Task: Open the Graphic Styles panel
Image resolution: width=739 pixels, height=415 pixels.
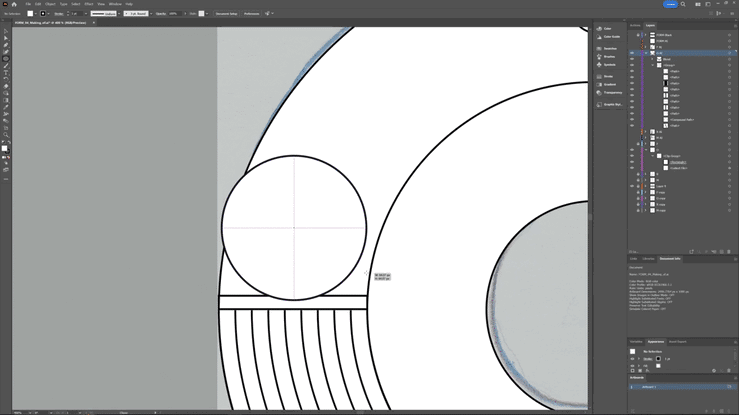Action: 611,105
